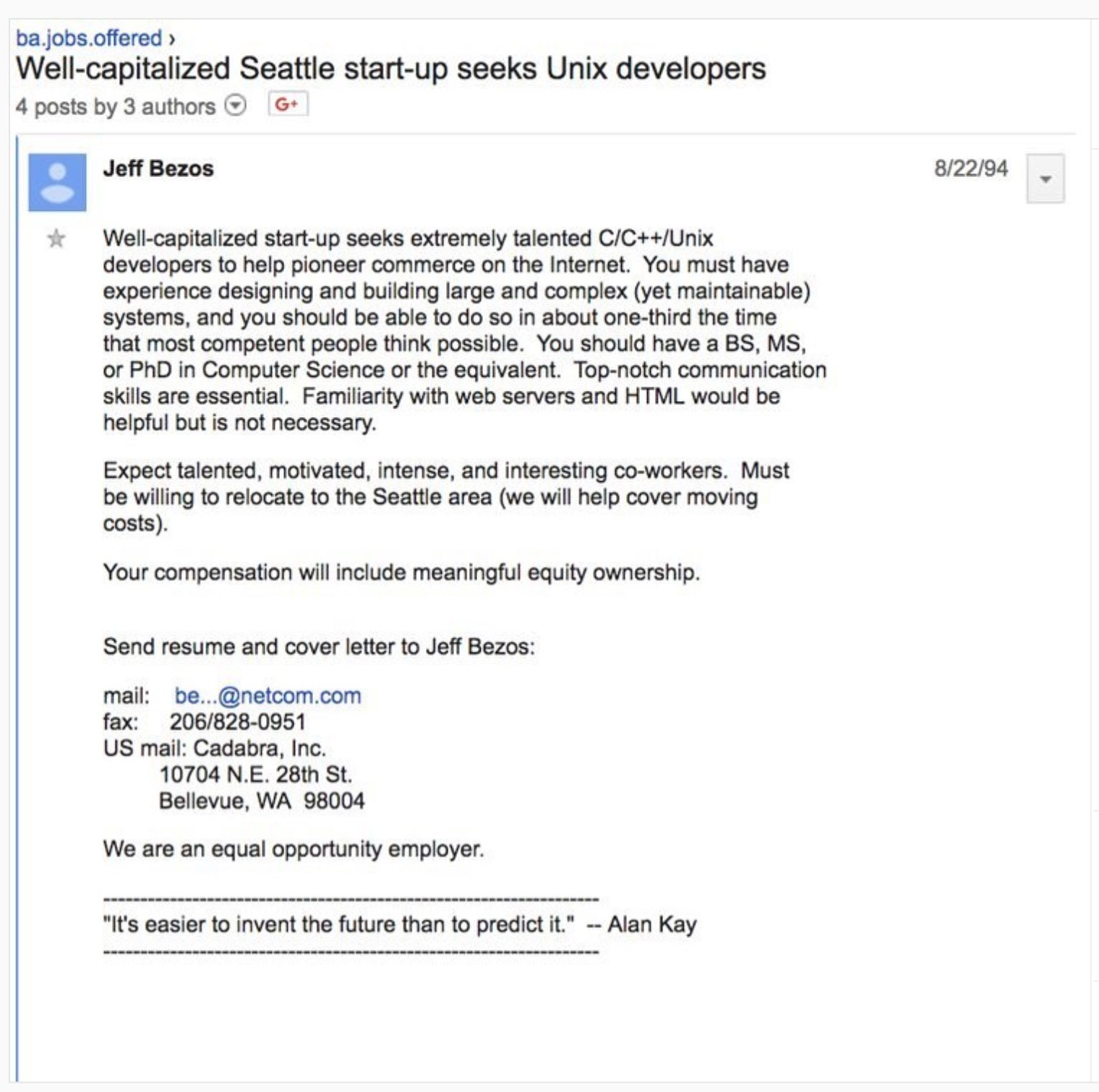Click the breadcrumb chevron after ba.jobs.offered
The width and height of the screenshot is (1099, 1092).
(x=172, y=38)
